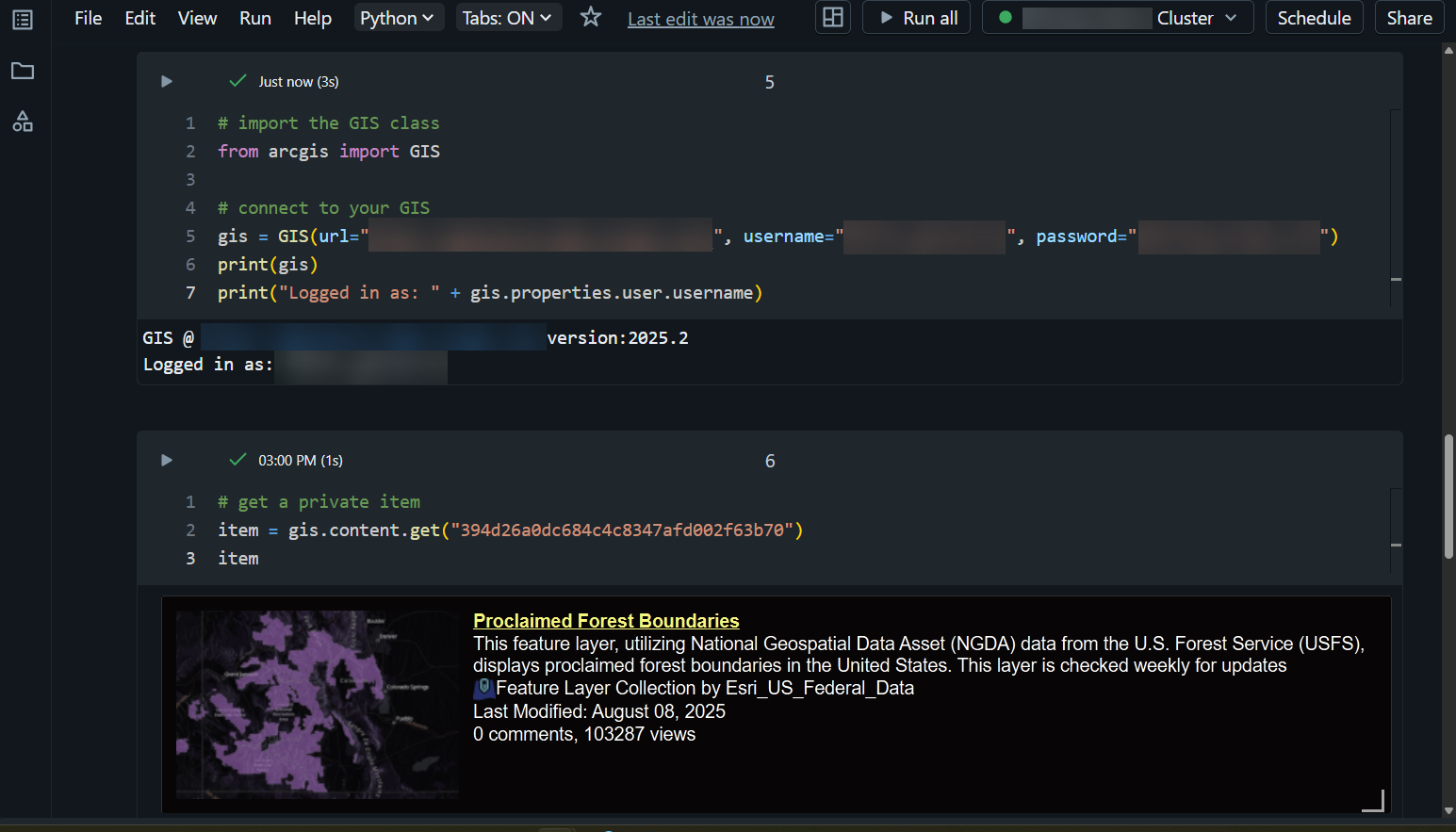Viewport: 1456px width, 832px height.
Task: Collapse the first cell using its minimize bar
Action: tap(1396, 279)
